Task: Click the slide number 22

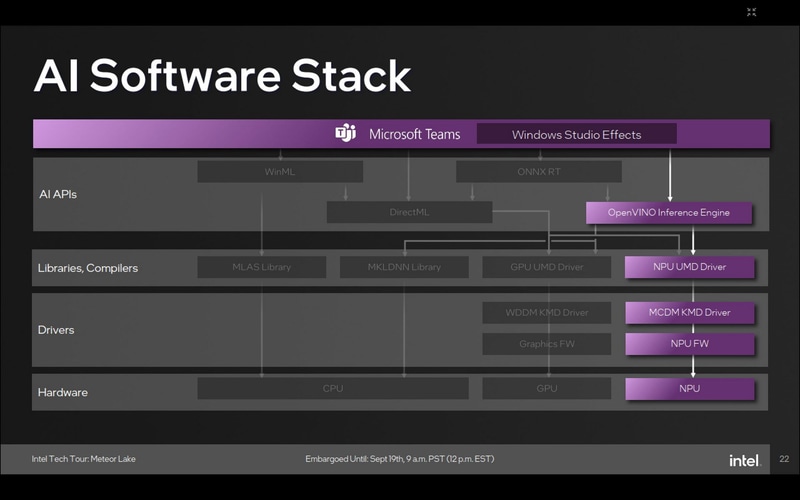Action: 784,459
